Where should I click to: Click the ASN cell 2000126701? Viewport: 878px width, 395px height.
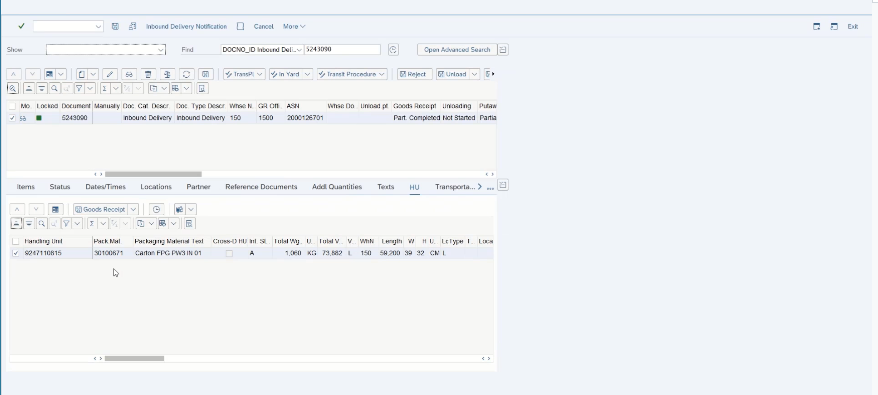click(x=305, y=118)
